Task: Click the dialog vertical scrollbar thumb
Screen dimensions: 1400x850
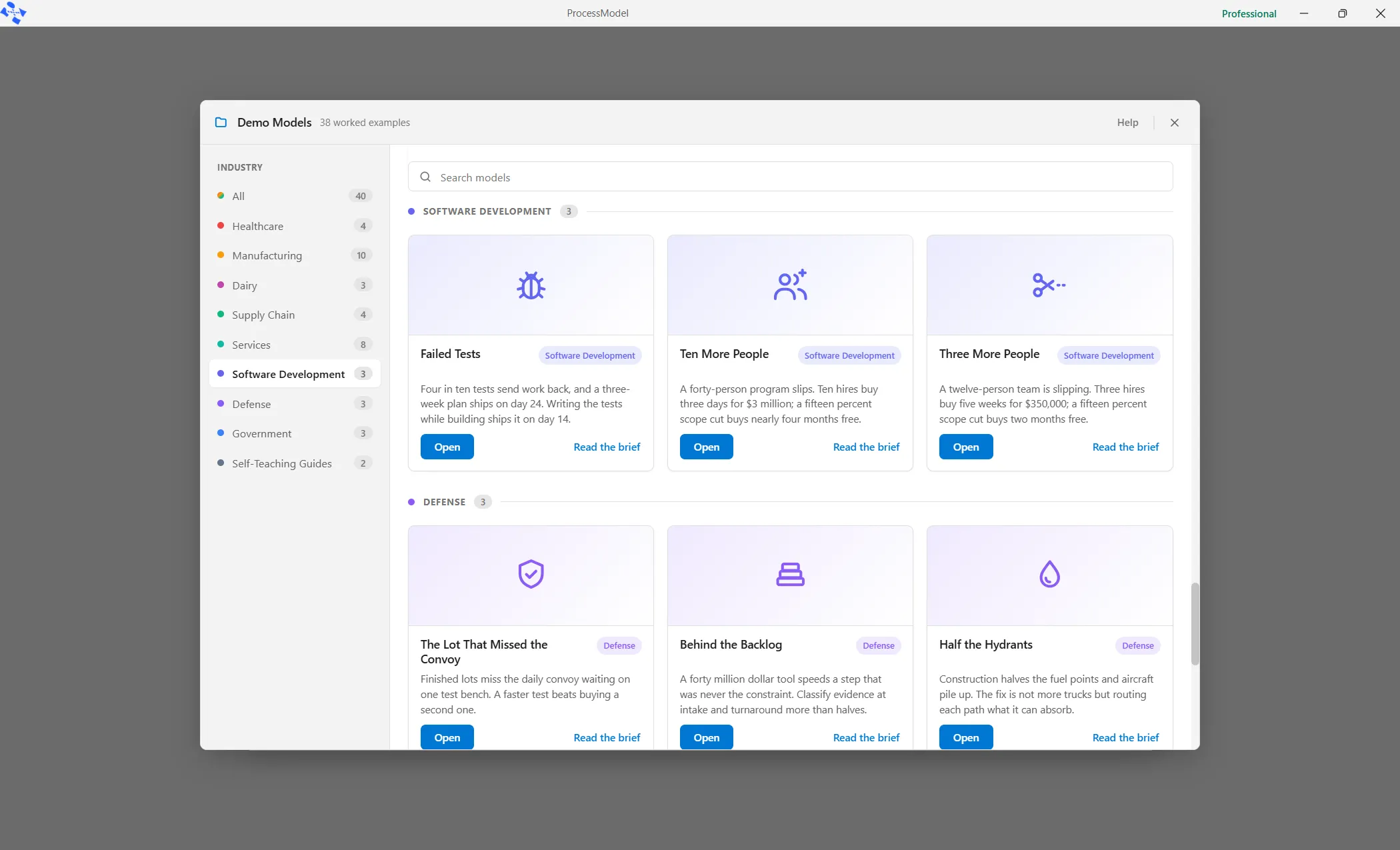Action: 1195,623
